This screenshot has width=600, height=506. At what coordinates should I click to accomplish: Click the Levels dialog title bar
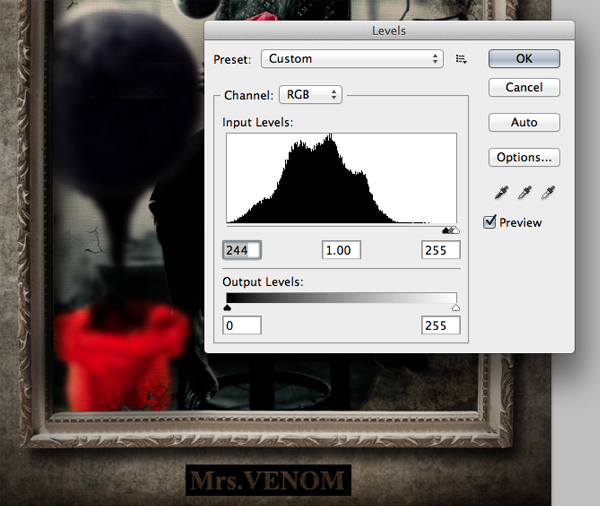pyautogui.click(x=390, y=31)
